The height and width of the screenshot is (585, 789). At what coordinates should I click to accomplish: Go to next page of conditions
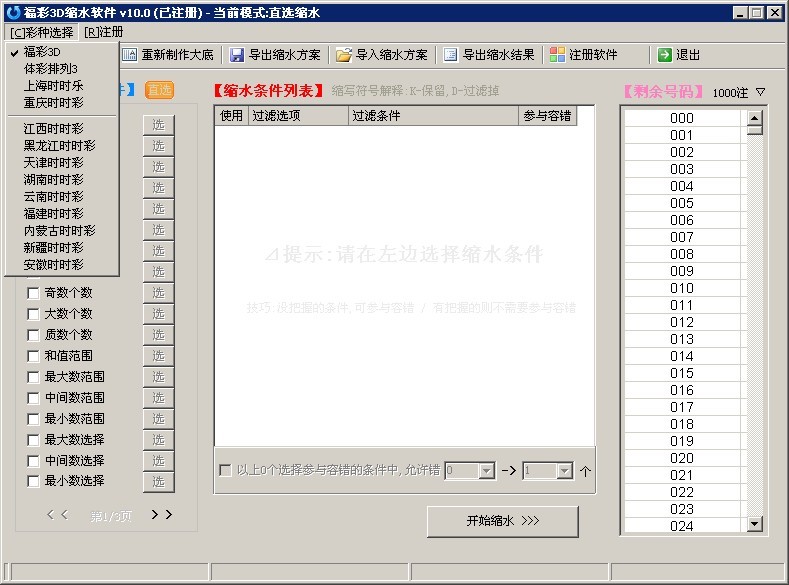[x=161, y=514]
